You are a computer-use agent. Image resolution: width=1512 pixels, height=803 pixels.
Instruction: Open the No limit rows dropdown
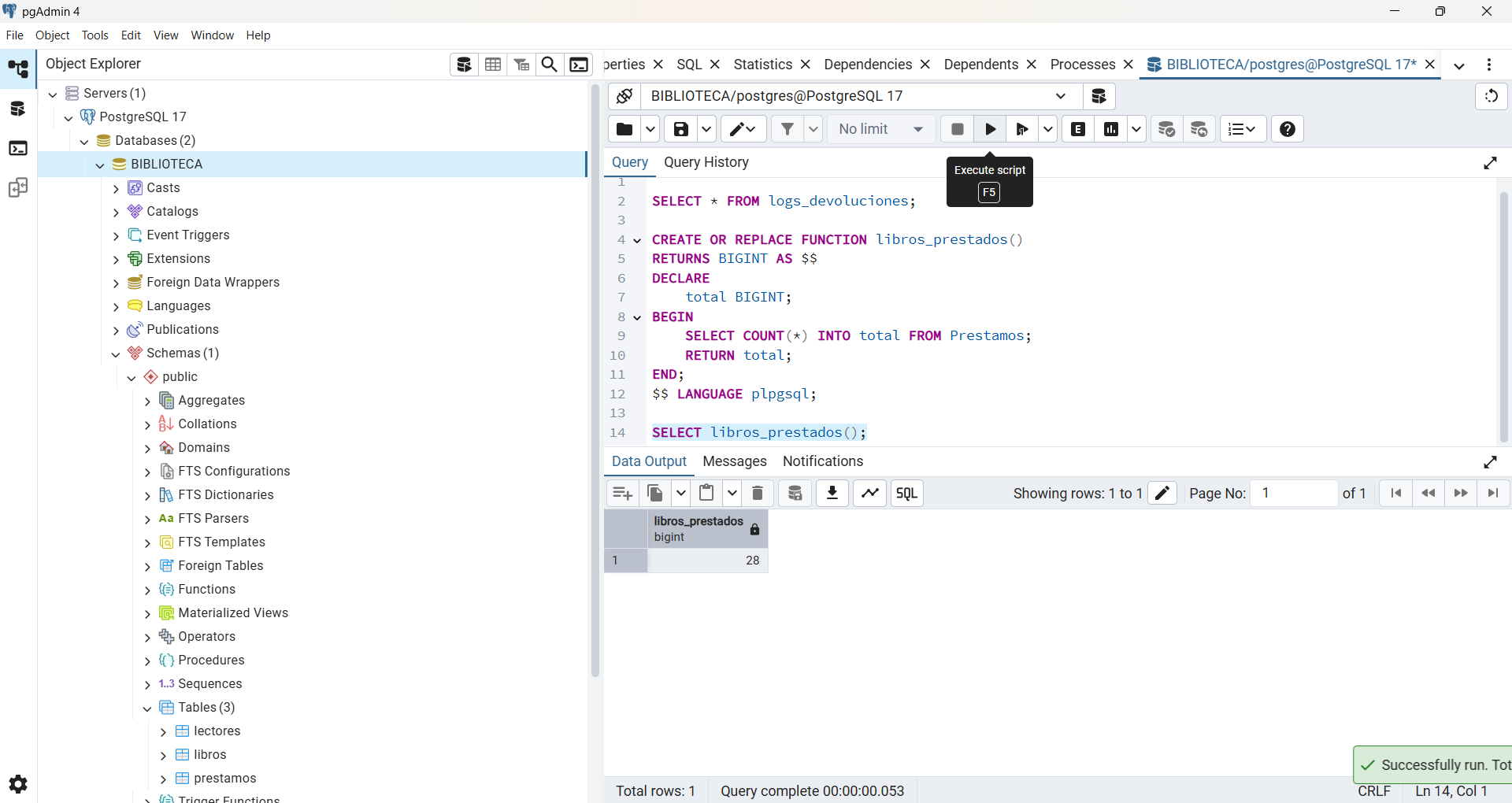coord(880,129)
